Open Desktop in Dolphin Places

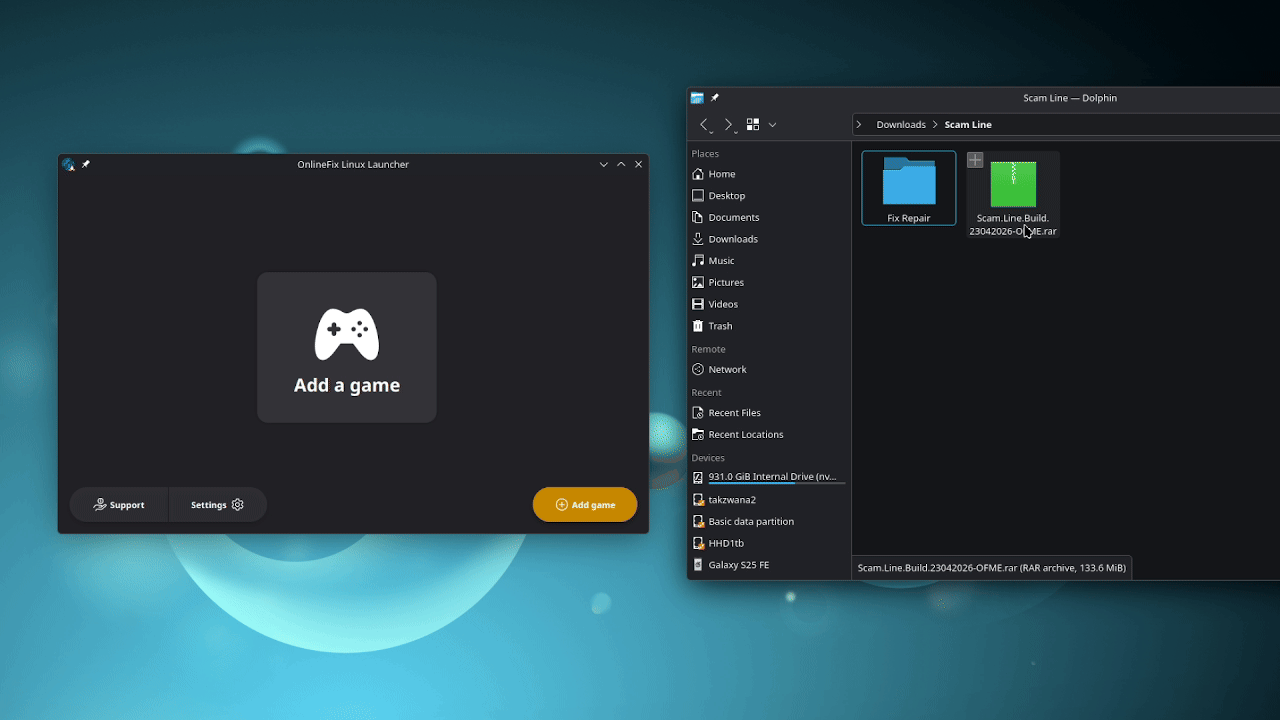pyautogui.click(x=768, y=196)
